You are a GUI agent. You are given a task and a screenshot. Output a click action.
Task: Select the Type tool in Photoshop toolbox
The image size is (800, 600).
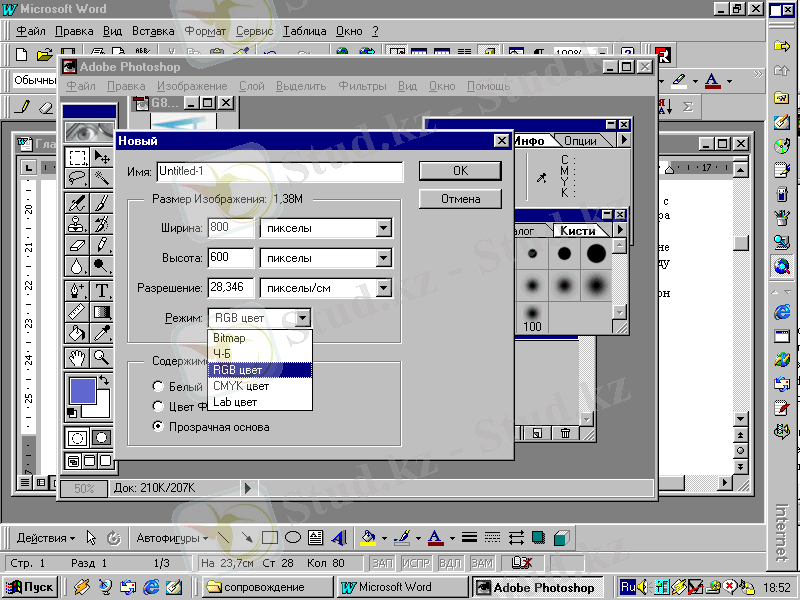click(x=102, y=291)
